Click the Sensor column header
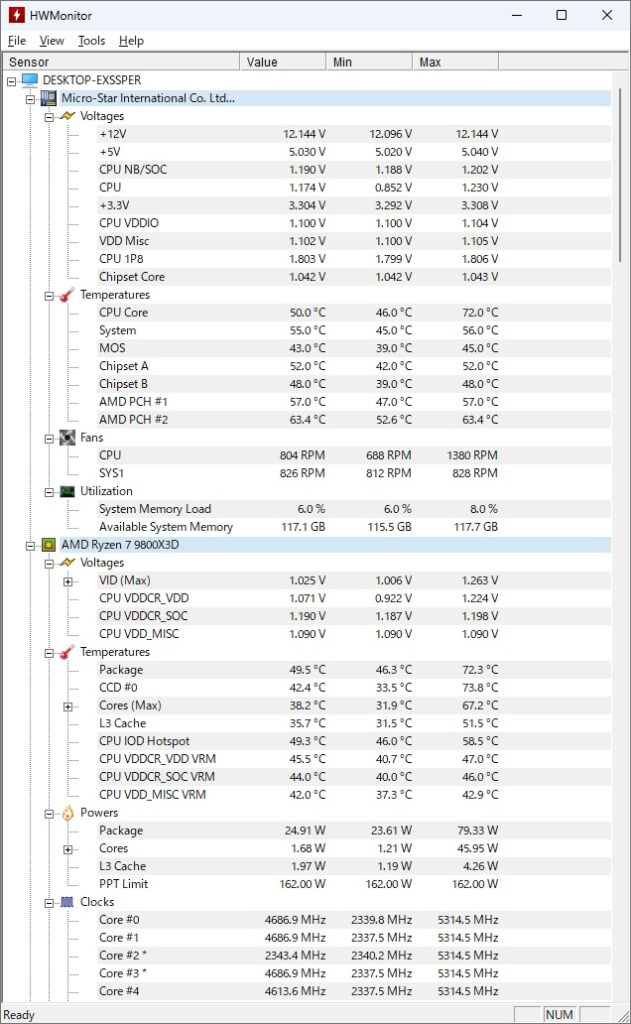631x1024 pixels. (120, 62)
